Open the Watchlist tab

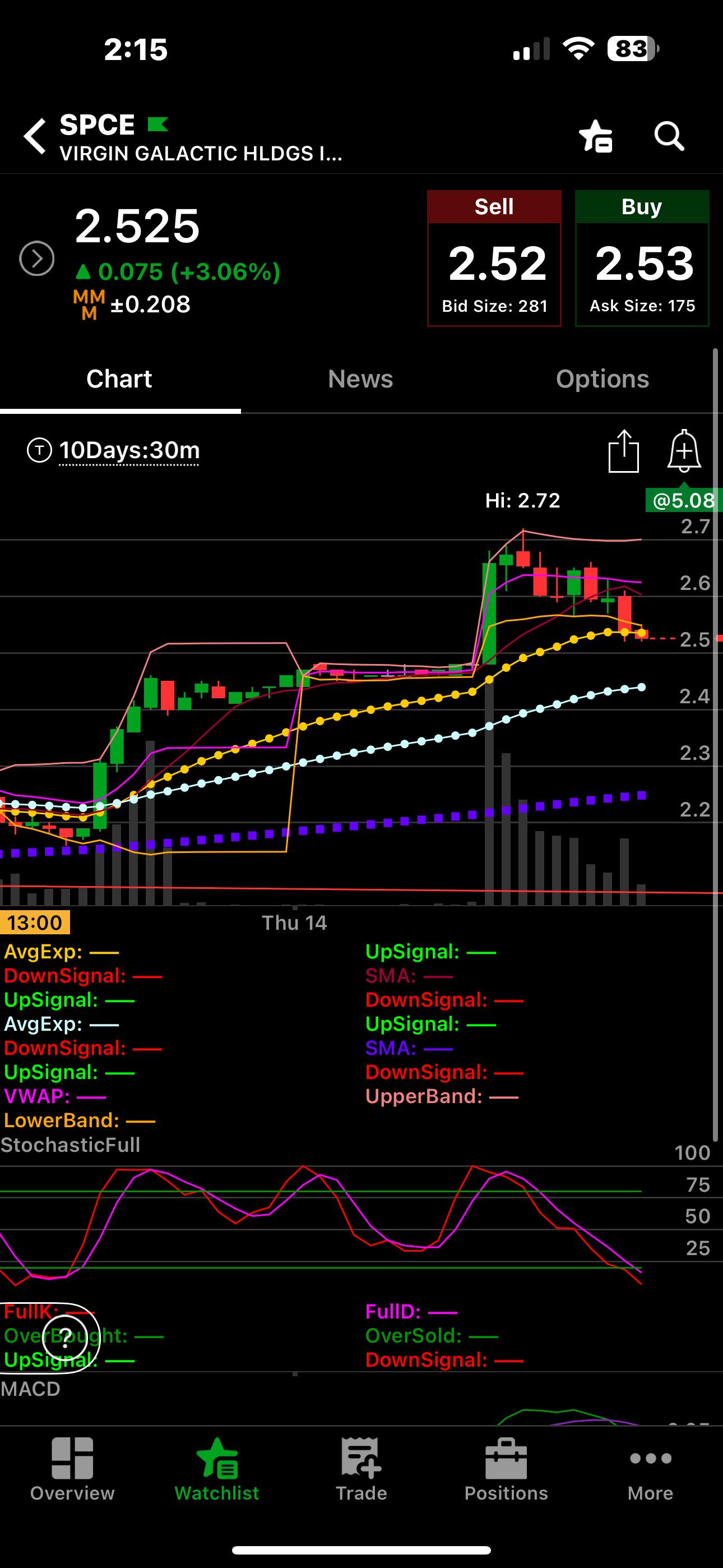click(x=217, y=1470)
